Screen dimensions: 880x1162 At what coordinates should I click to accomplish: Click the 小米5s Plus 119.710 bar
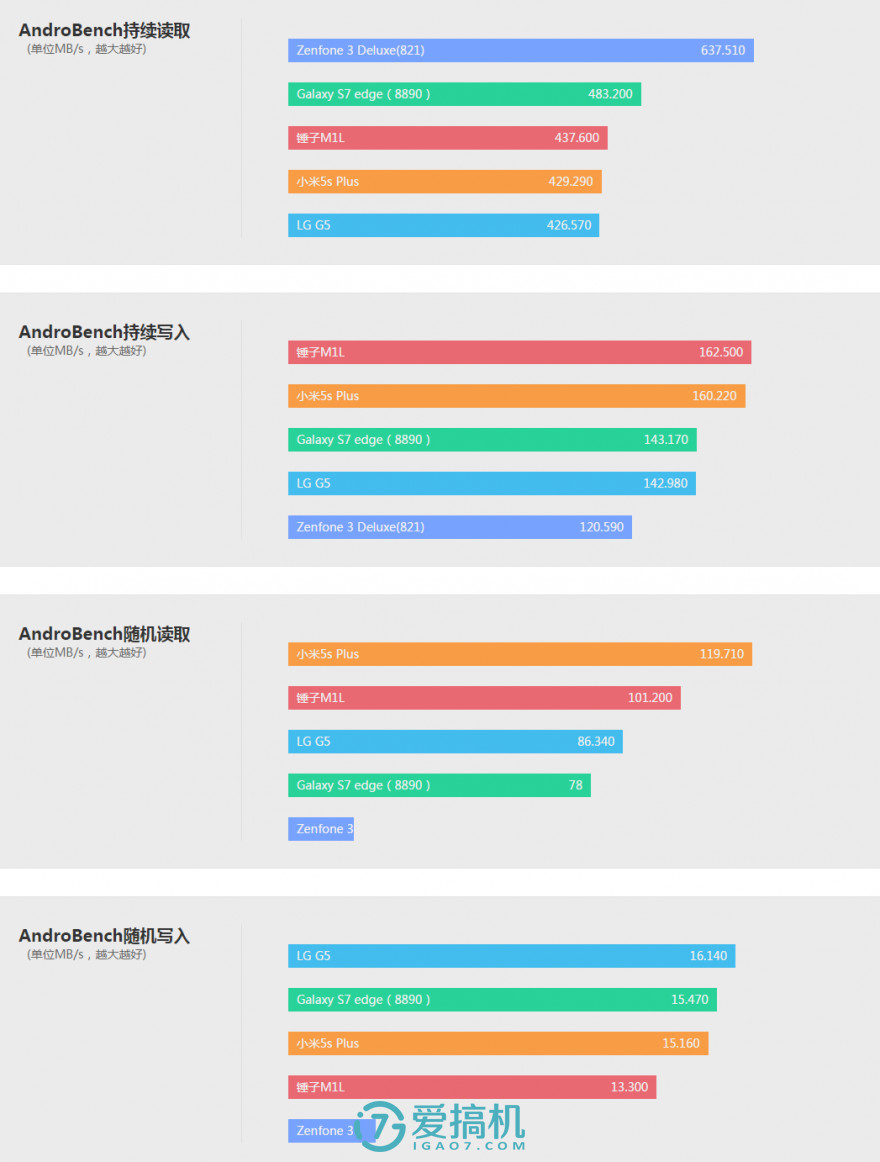click(x=519, y=654)
